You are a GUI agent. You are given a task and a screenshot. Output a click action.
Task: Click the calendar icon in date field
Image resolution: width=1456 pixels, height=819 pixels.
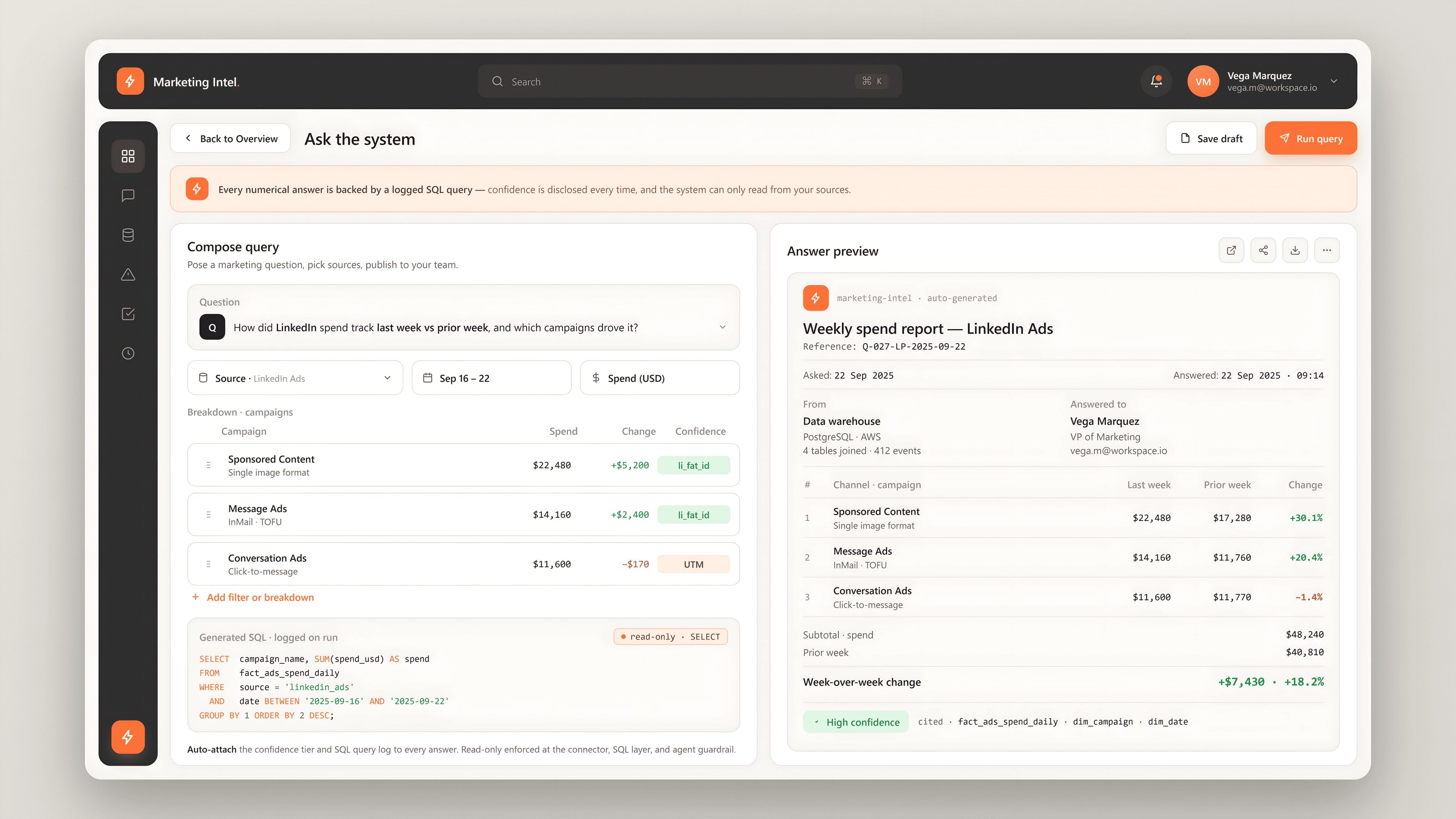[428, 378]
